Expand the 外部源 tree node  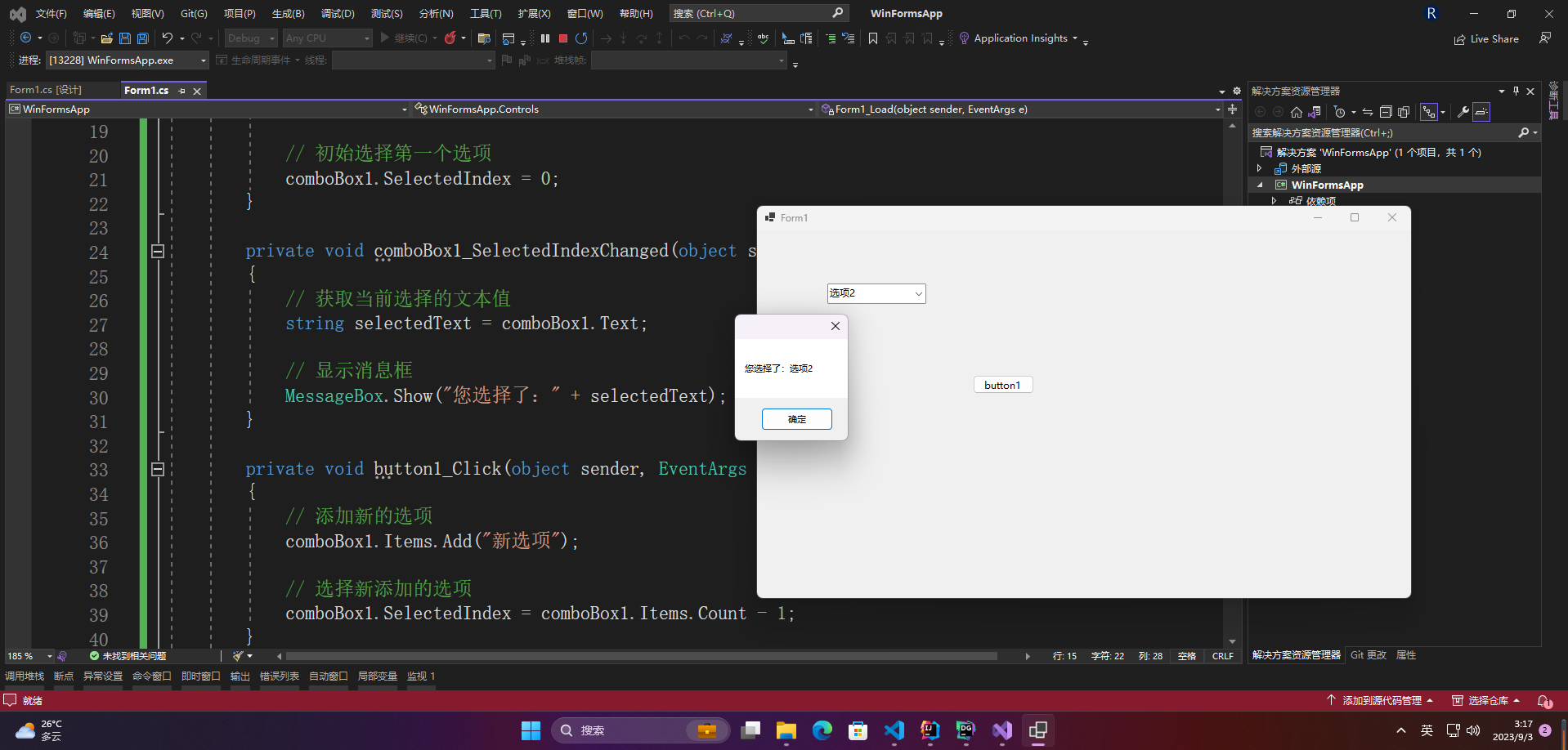[x=1260, y=168]
